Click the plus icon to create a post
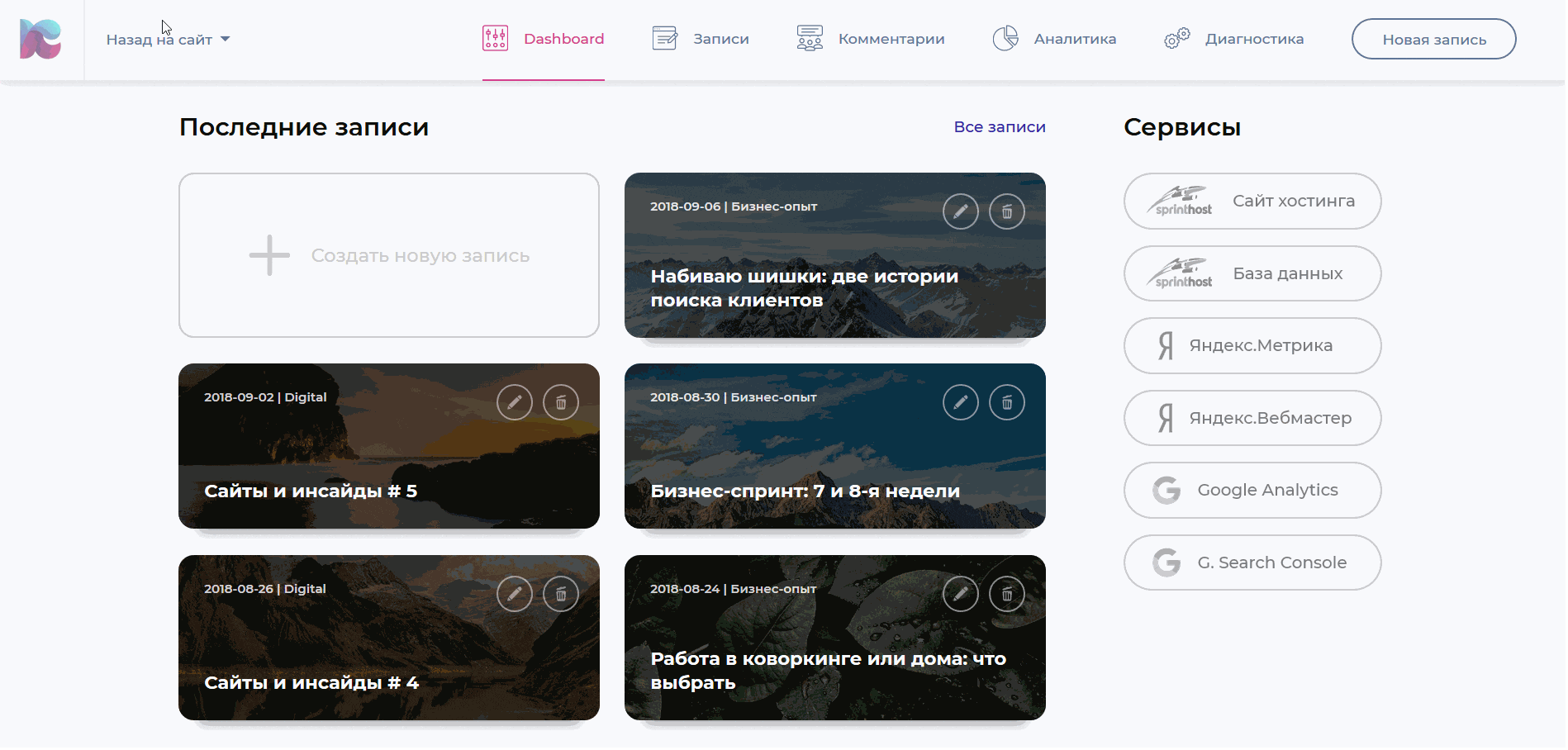The image size is (1568, 750). pyautogui.click(x=269, y=255)
